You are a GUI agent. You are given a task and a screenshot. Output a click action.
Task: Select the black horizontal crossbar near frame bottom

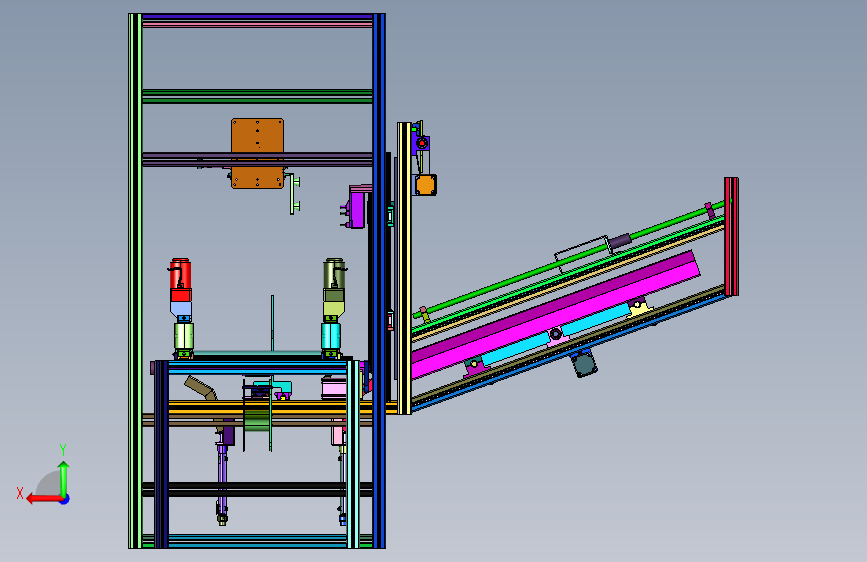(x=257, y=490)
